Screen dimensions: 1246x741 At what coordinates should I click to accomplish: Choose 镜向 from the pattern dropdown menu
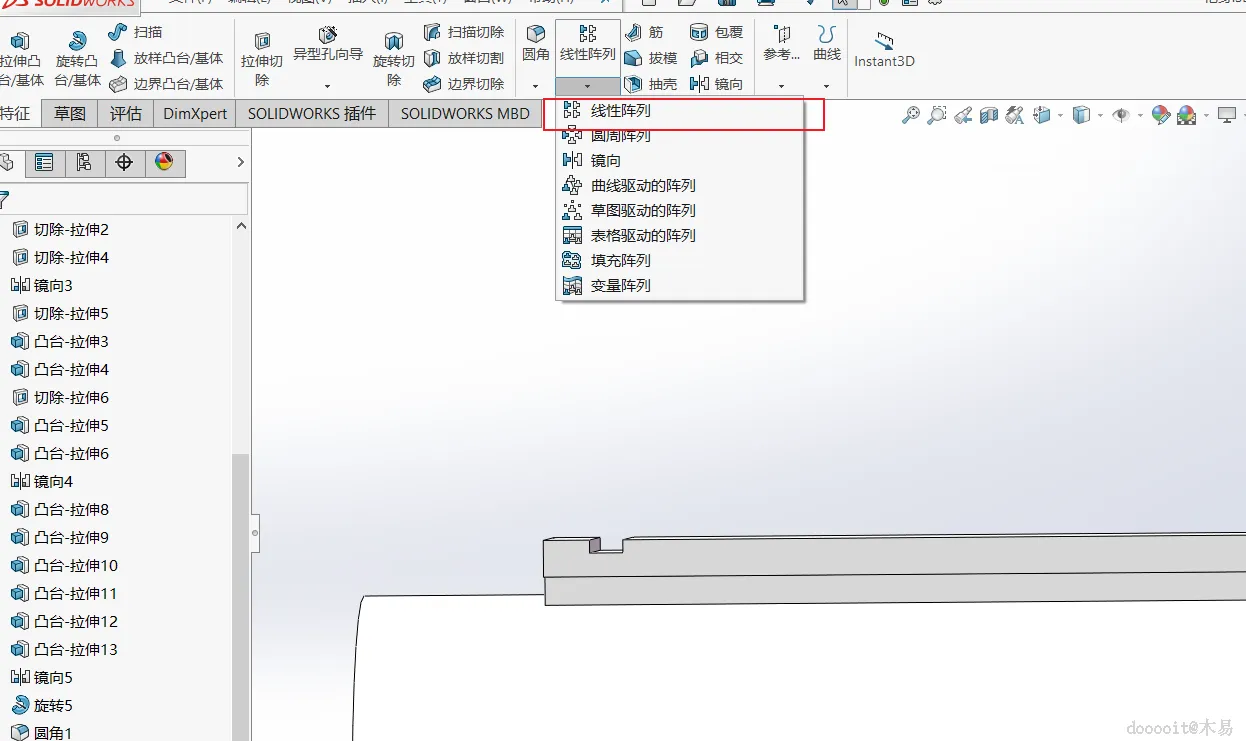coord(680,160)
